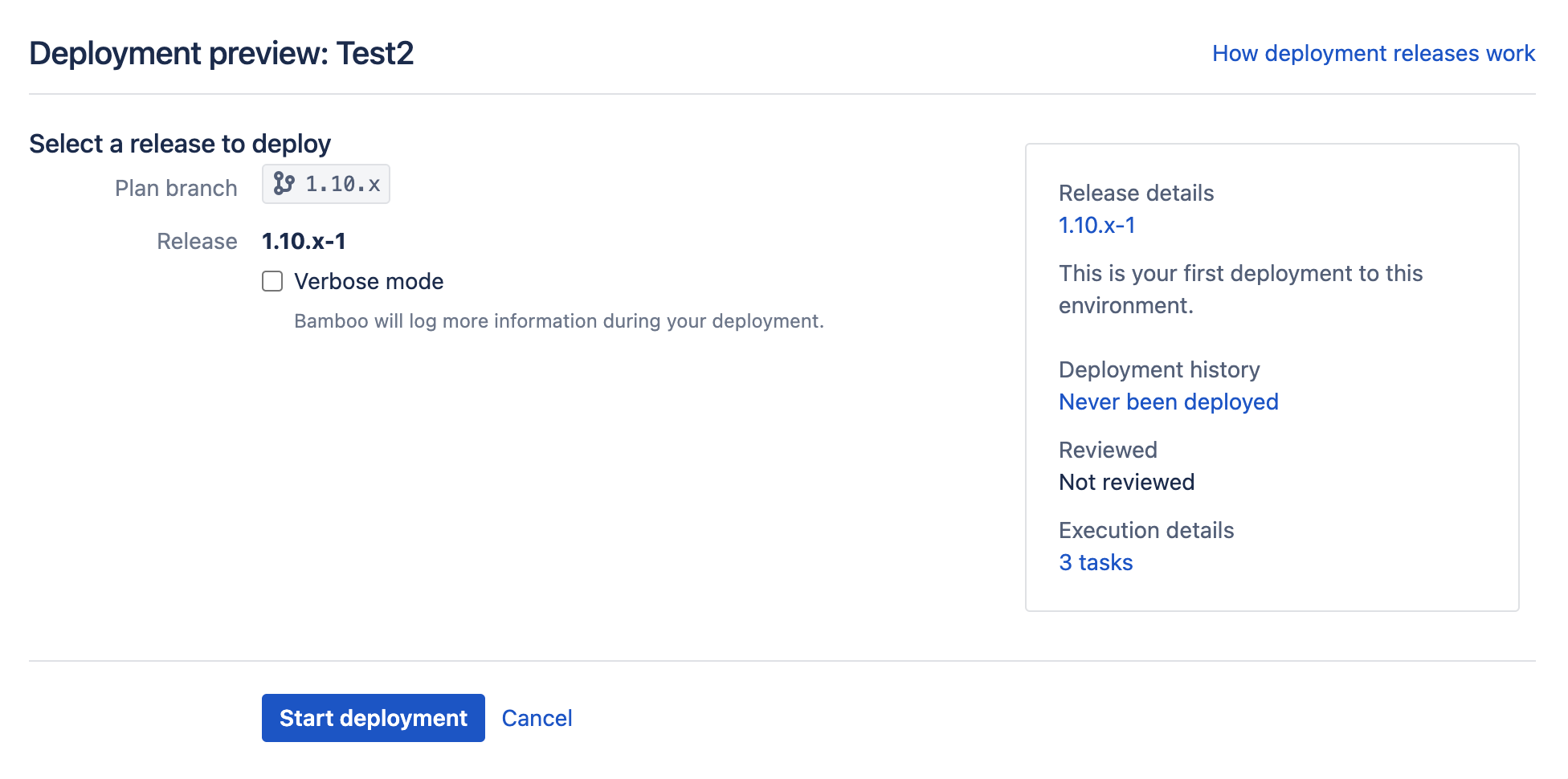The height and width of the screenshot is (779, 1568).
Task: Click Deployment preview: Test2 heading
Action: (x=222, y=53)
